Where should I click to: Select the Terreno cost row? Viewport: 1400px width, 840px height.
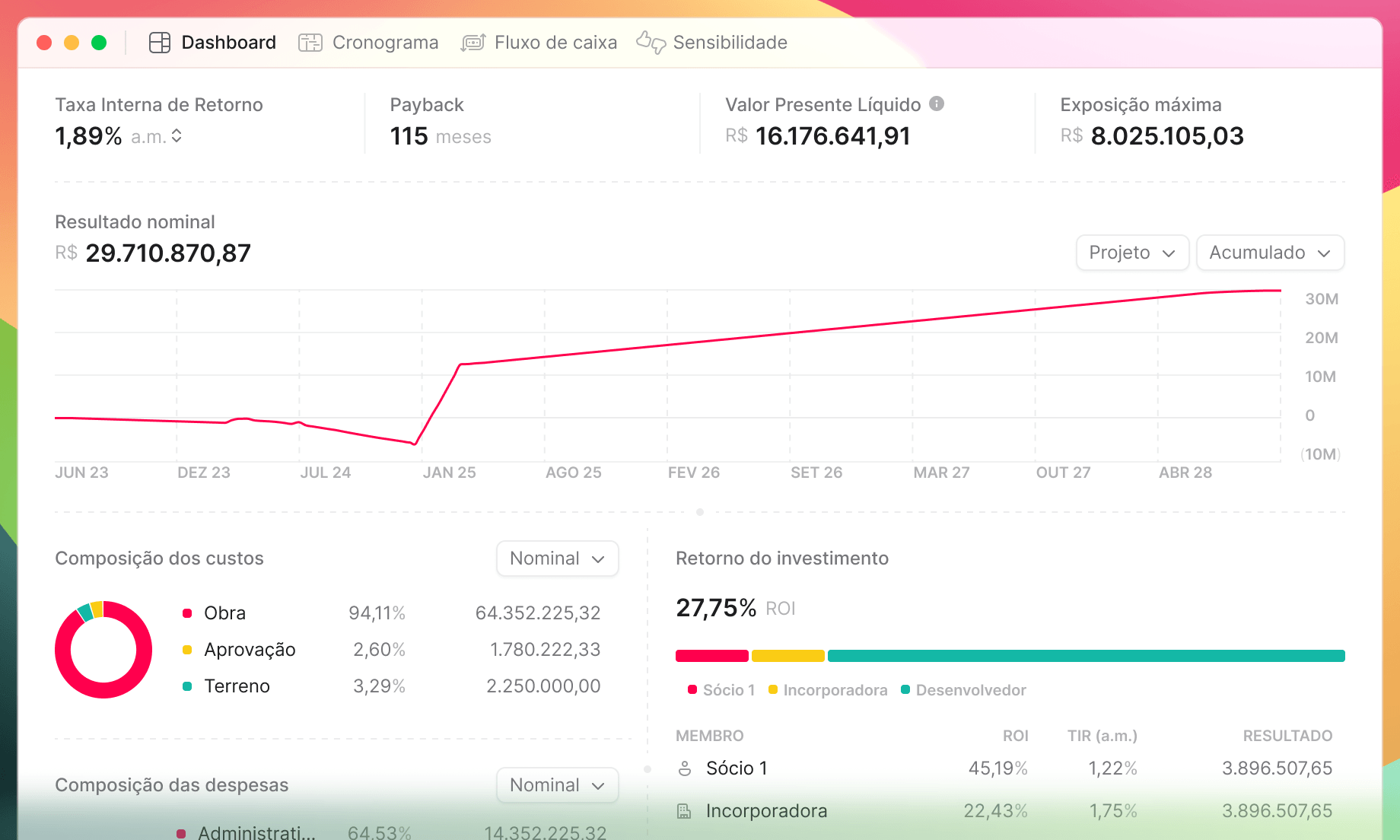coord(392,686)
